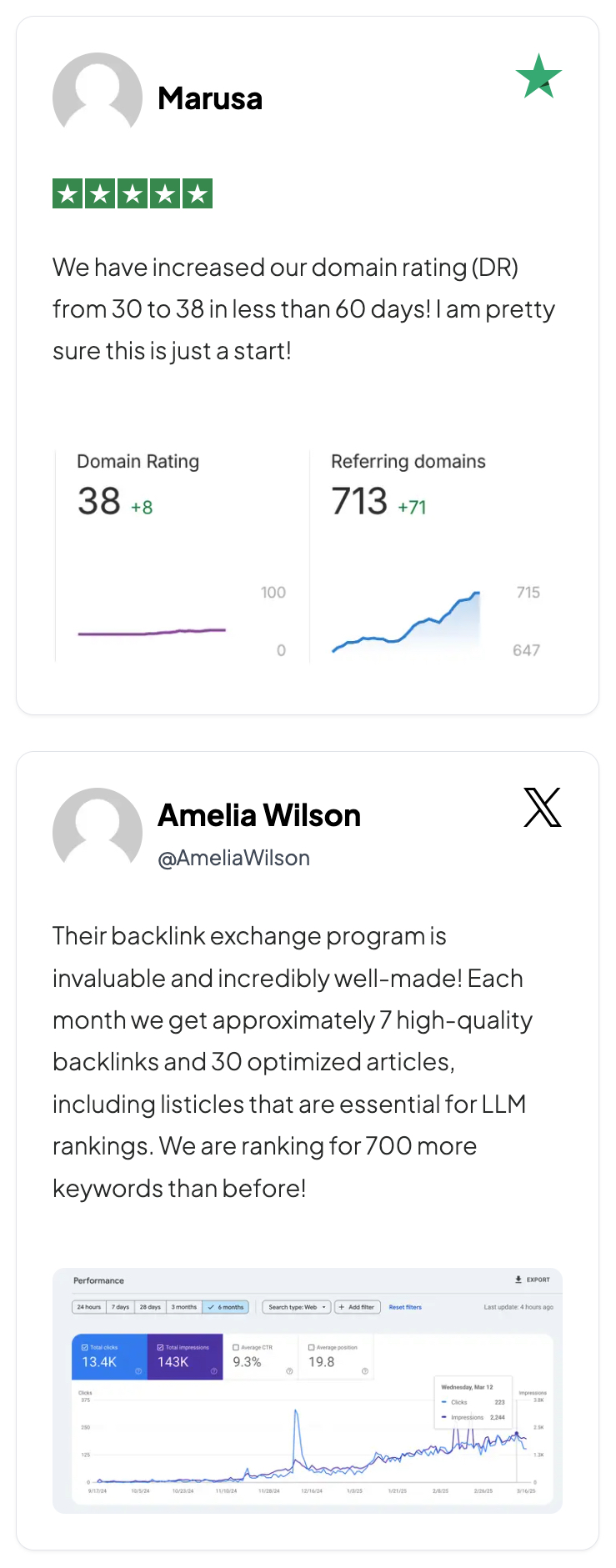
Task: Click Amelia Wilson's profile avatar
Action: 98,831
